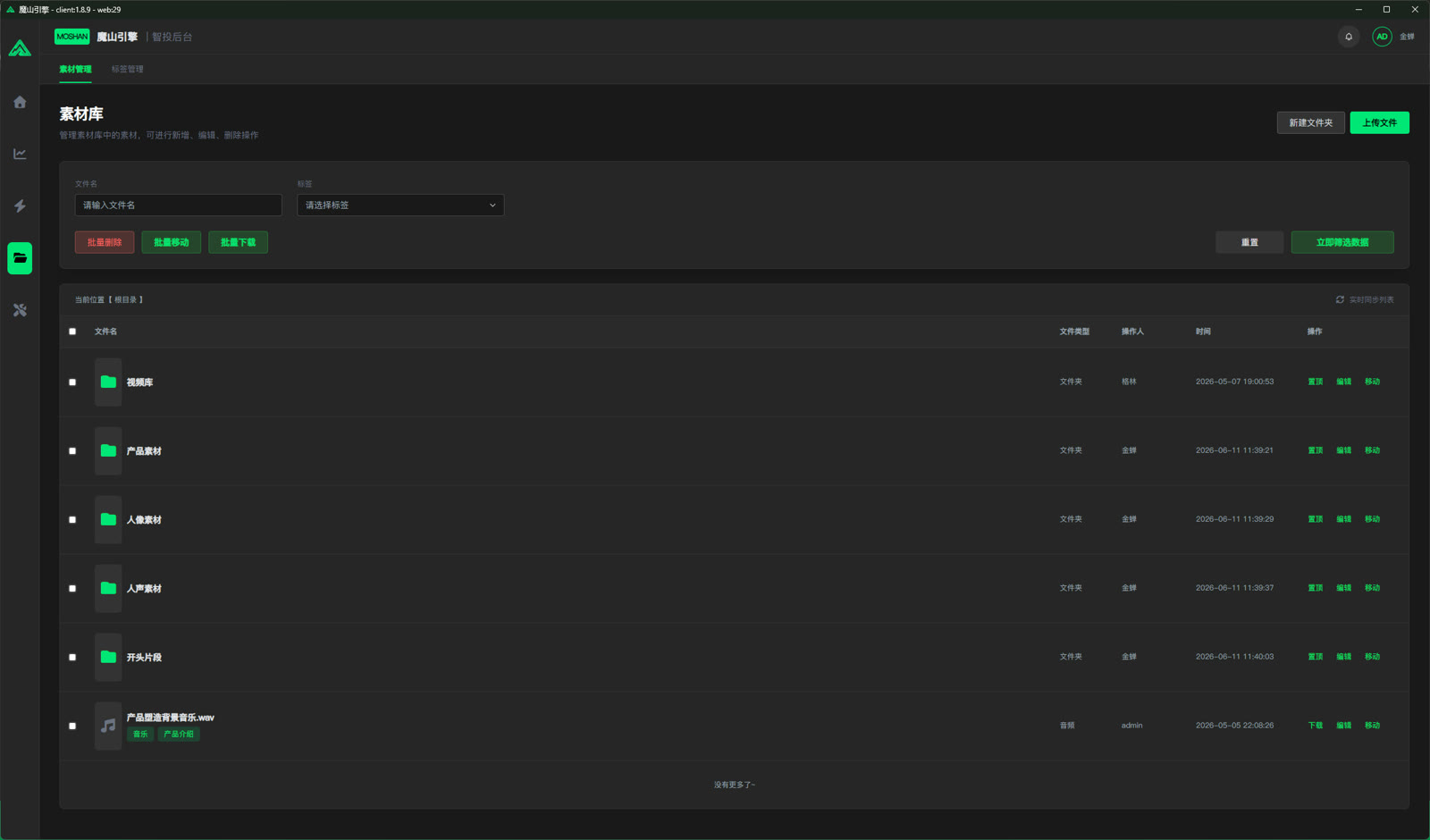
Task: Click the green 上传文件 button
Action: [1379, 123]
